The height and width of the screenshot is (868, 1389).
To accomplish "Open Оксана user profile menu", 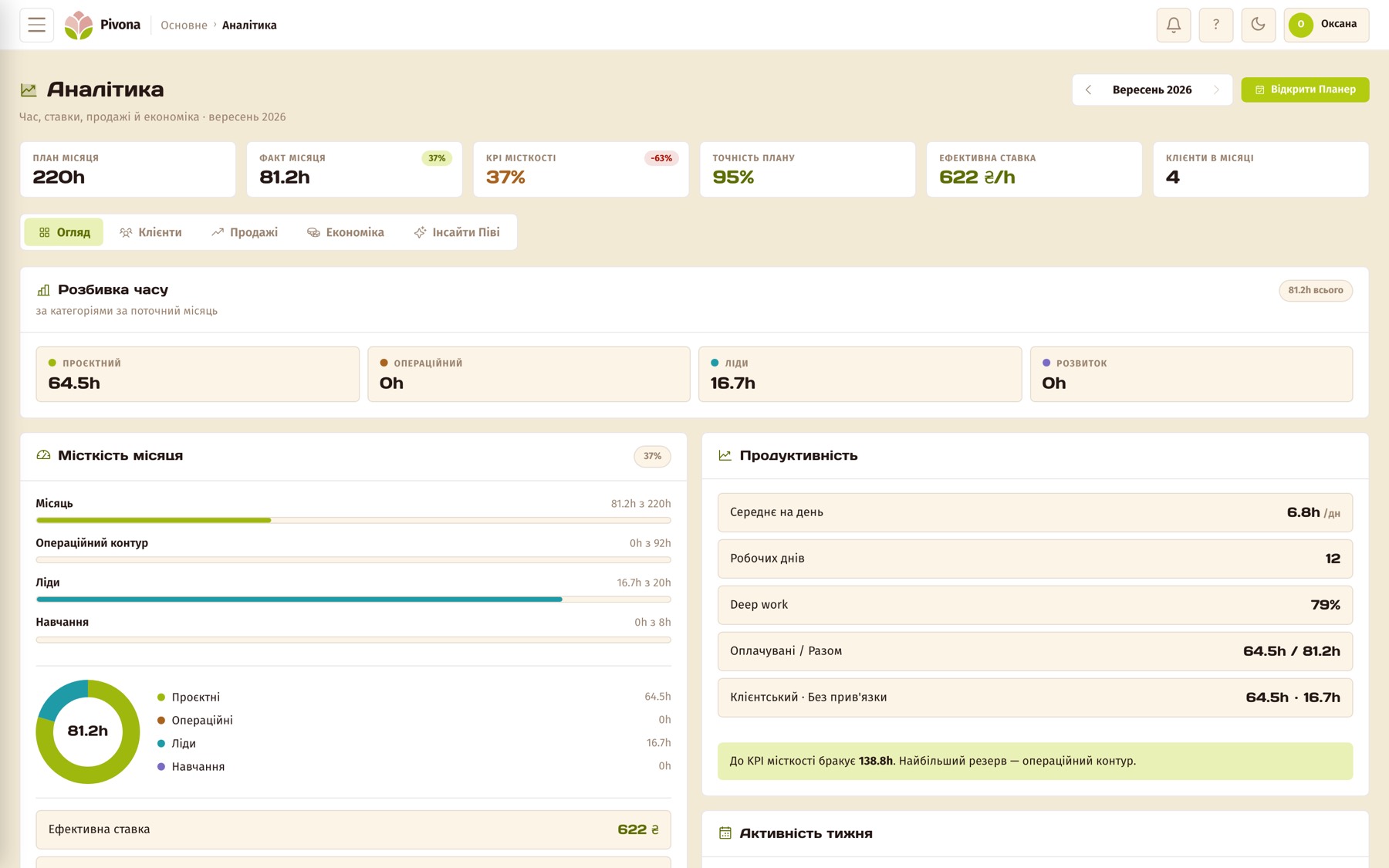I will point(1326,25).
